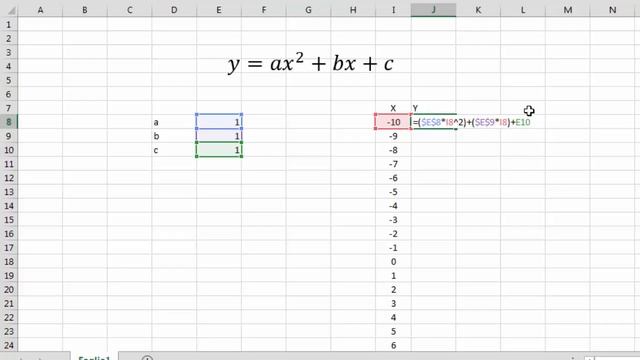Select column F header
640x360 pixels.
tap(264, 10)
